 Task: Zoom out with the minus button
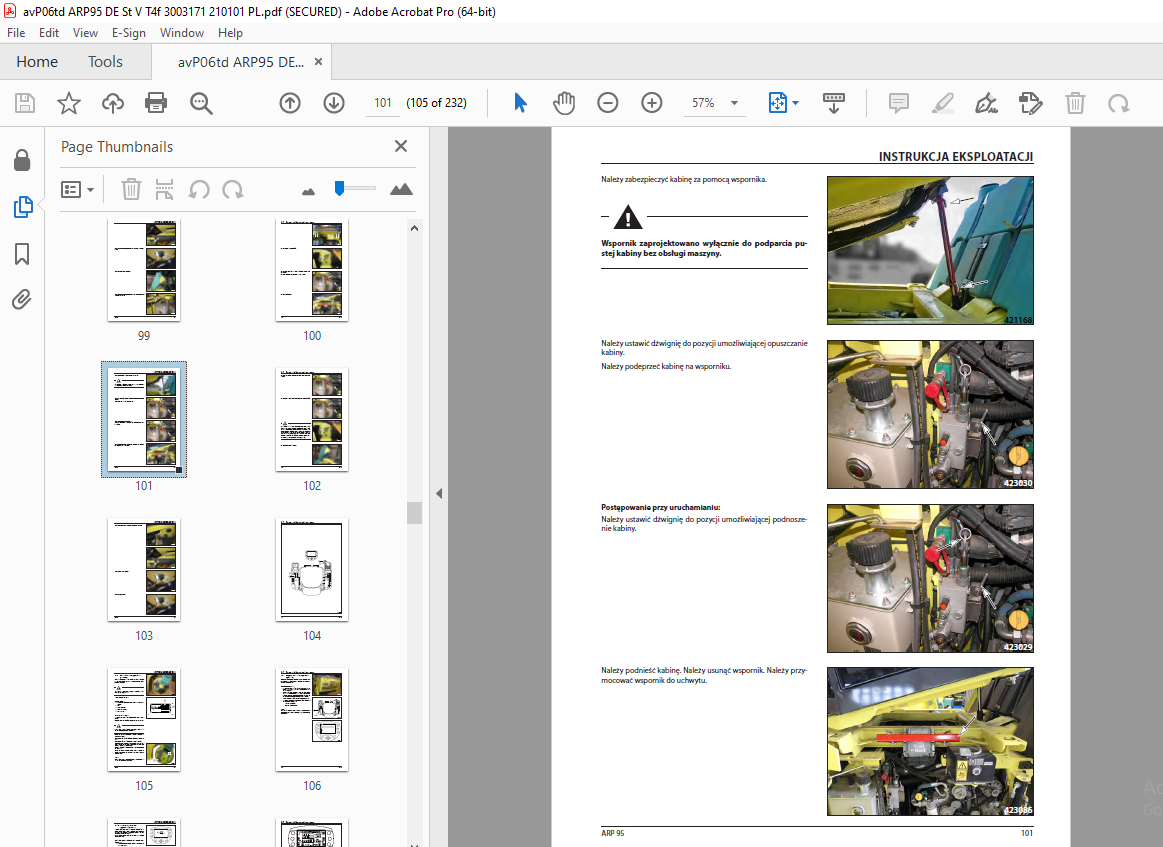click(x=607, y=103)
